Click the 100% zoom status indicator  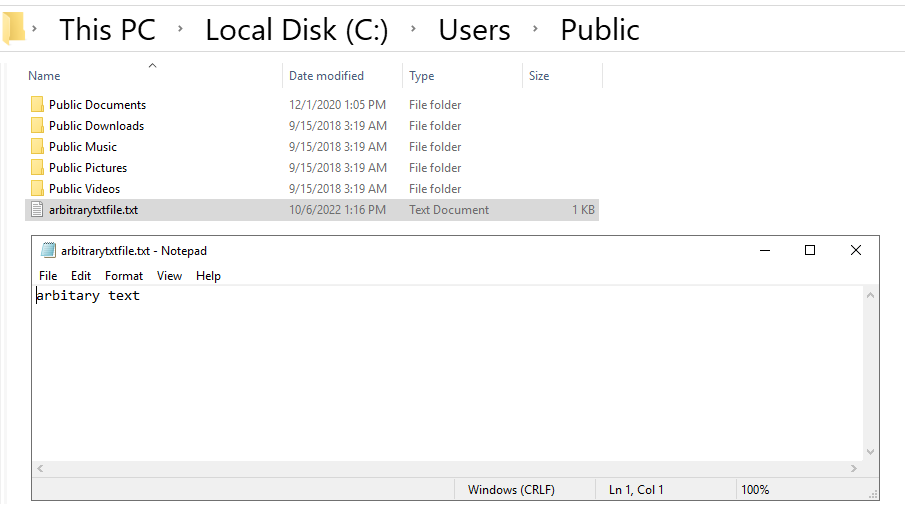click(755, 490)
